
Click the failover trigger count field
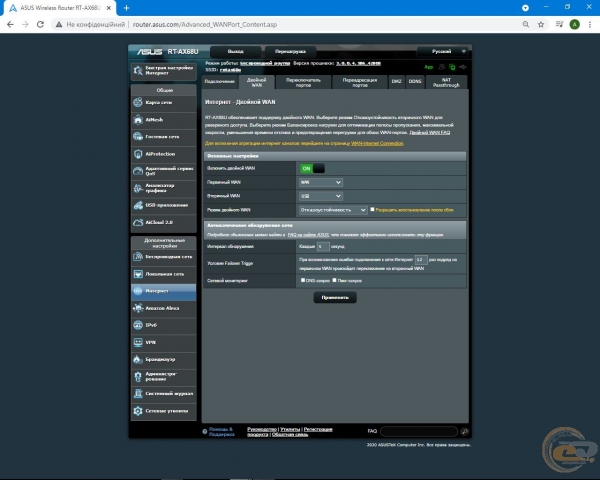pos(421,260)
